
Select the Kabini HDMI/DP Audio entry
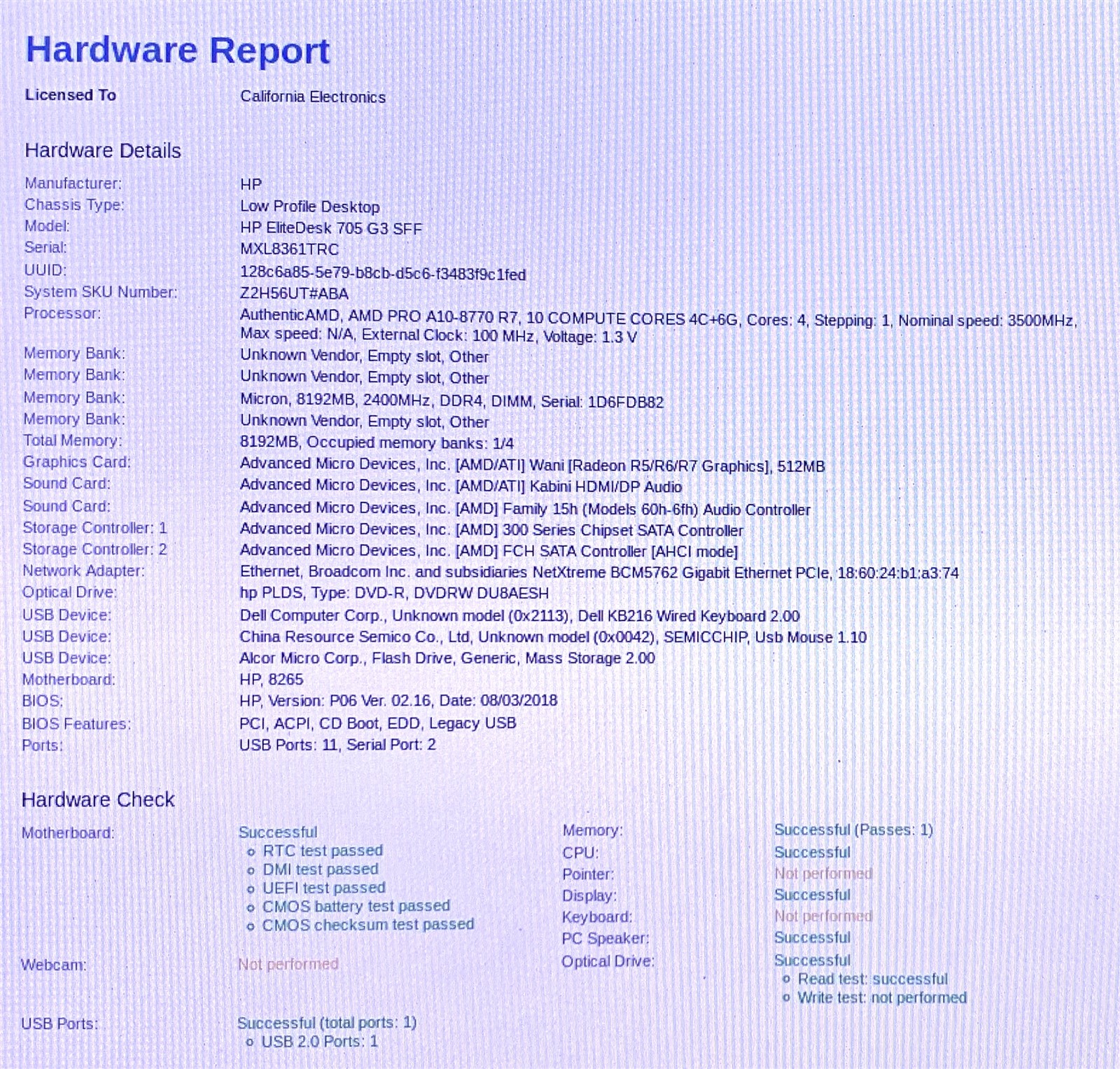point(461,486)
